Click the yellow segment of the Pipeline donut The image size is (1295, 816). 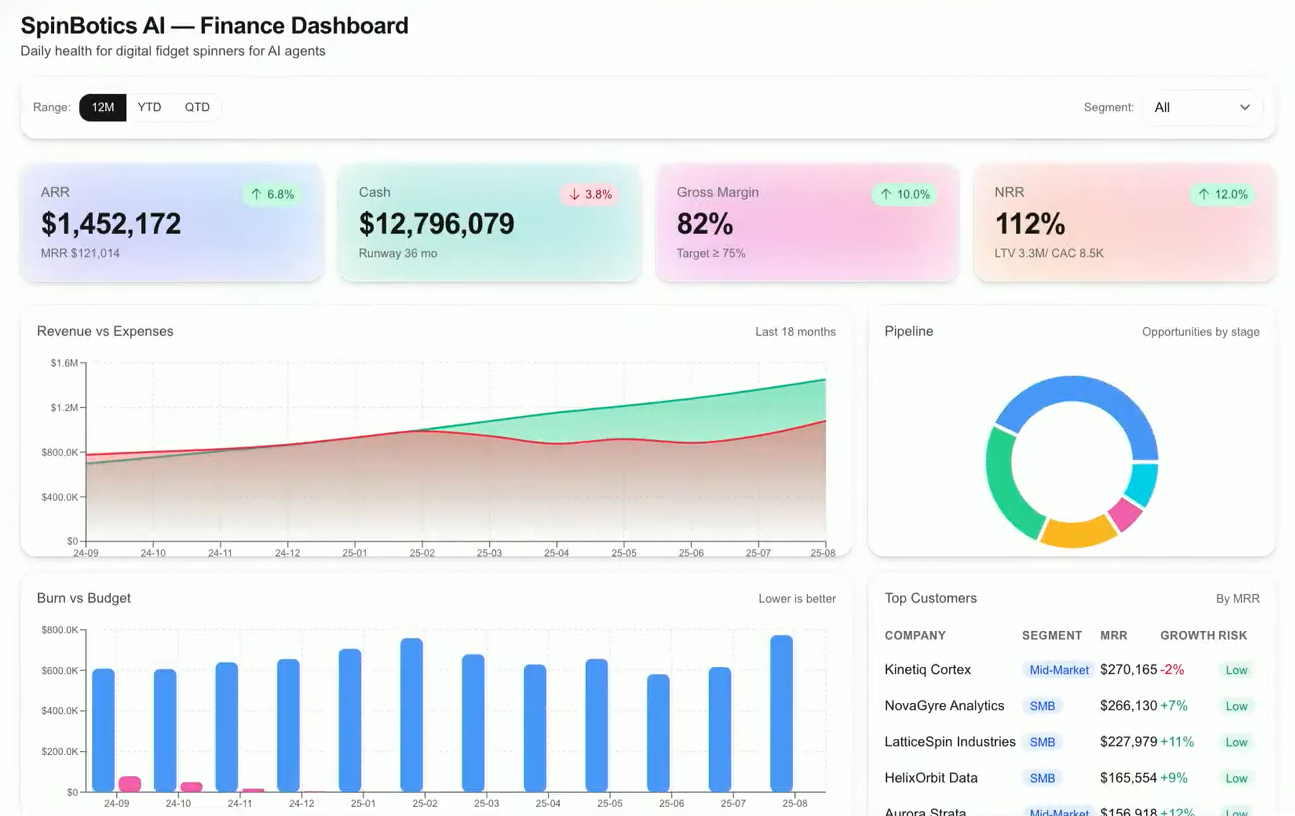point(1078,531)
